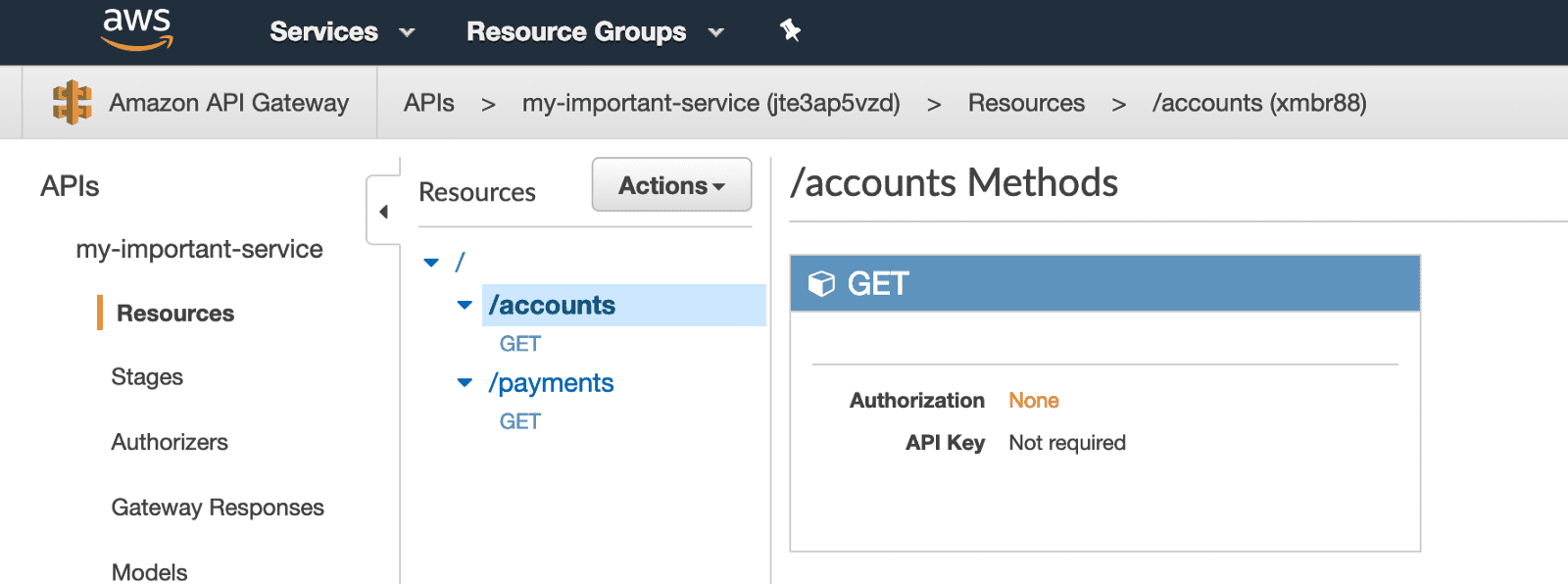Open the GET method under /payments
This screenshot has width=1568, height=584.
519,421
